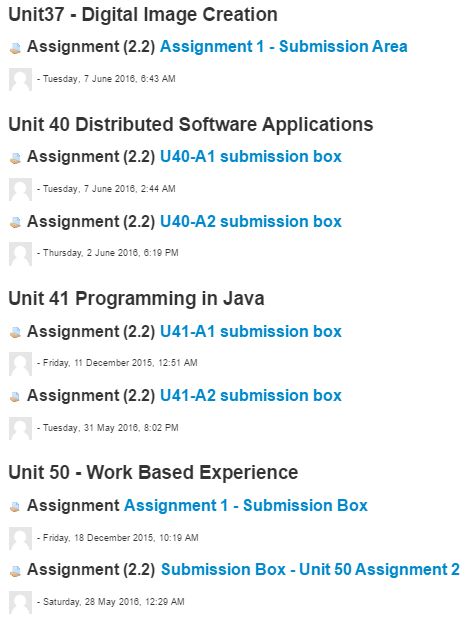Click user avatar dated 7 June 2016, 2:44 AM
The width and height of the screenshot is (472, 623).
click(21, 190)
